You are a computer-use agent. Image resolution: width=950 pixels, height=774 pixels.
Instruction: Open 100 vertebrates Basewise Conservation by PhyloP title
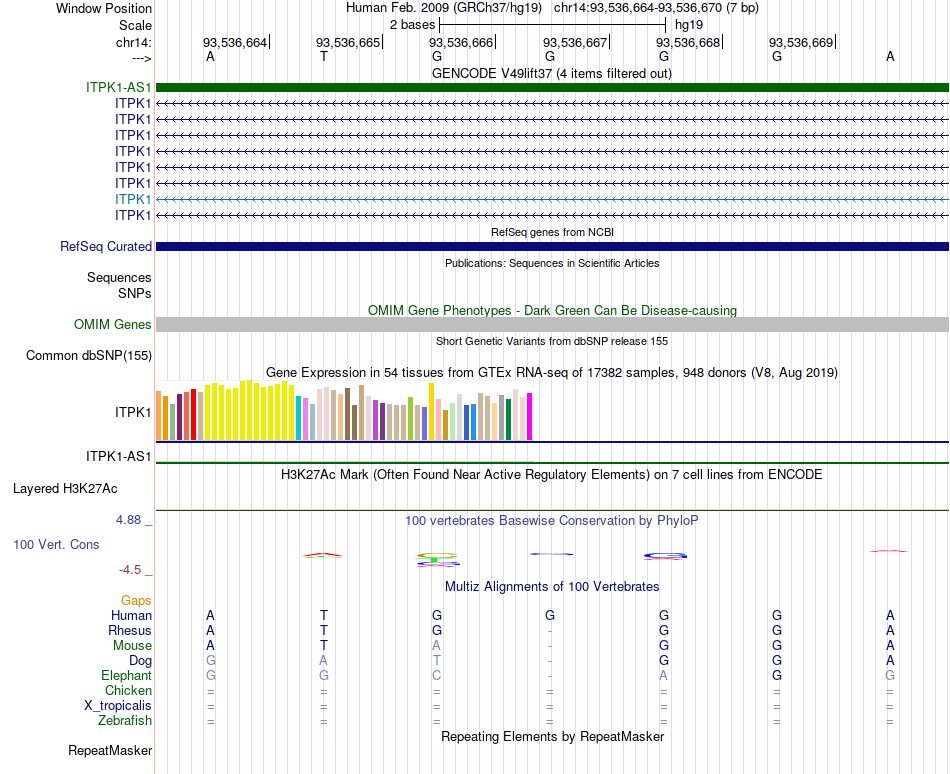pos(552,520)
